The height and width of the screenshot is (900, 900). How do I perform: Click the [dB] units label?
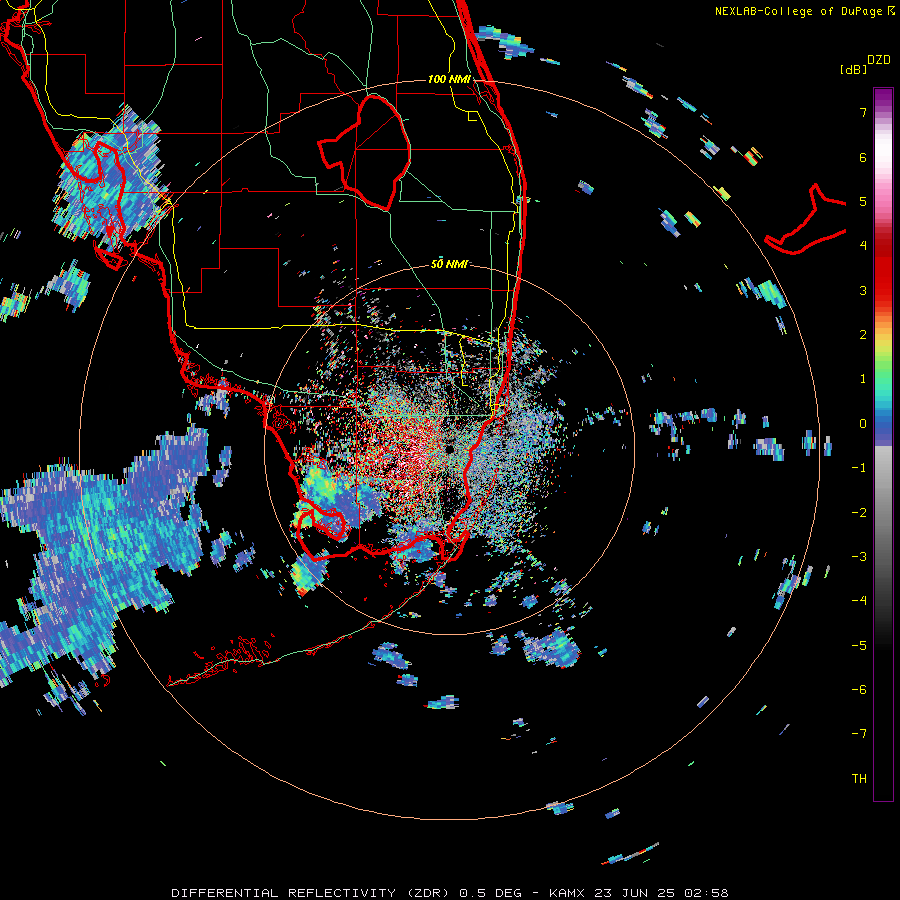(853, 69)
